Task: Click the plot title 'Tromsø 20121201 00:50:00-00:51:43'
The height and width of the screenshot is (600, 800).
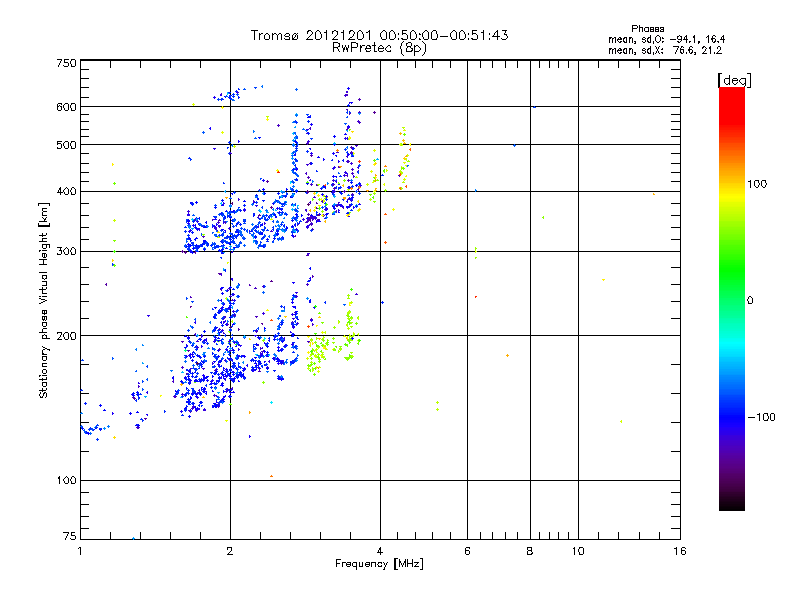Action: coord(379,35)
